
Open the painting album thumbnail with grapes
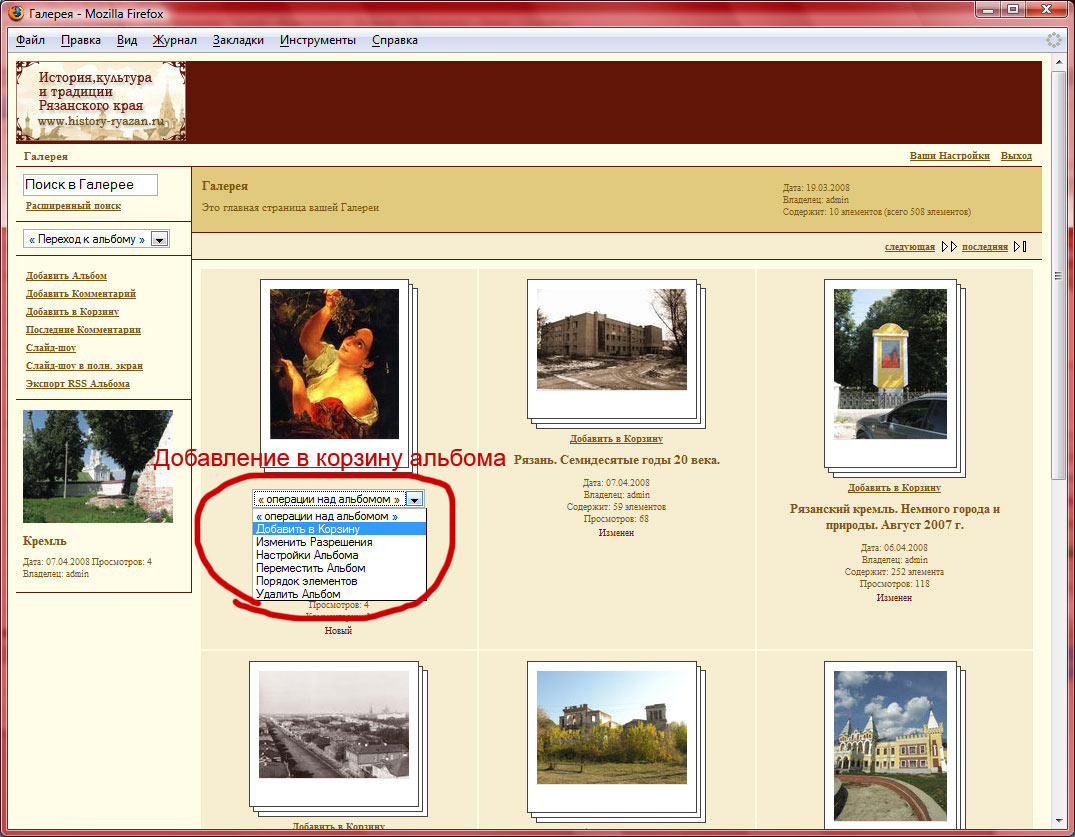[334, 364]
